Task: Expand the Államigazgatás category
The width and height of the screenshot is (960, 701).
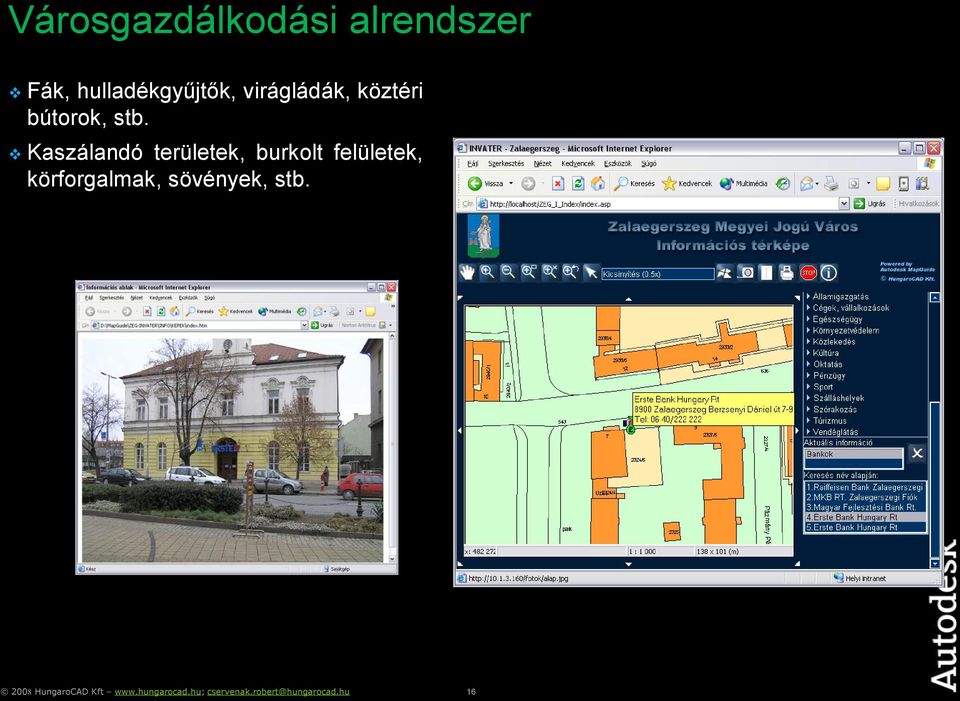Action: pos(836,296)
